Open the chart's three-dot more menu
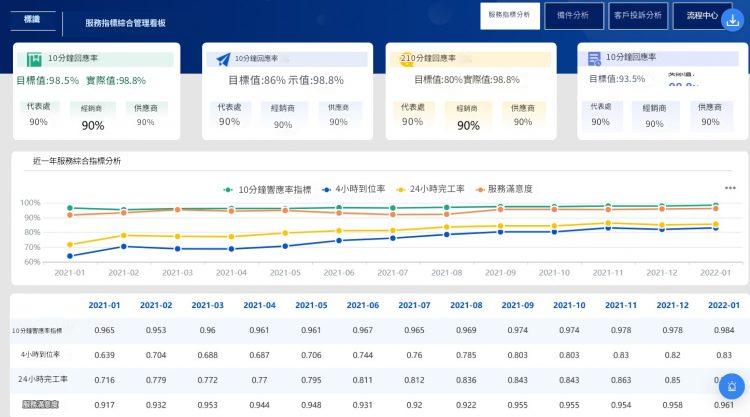 click(729, 187)
